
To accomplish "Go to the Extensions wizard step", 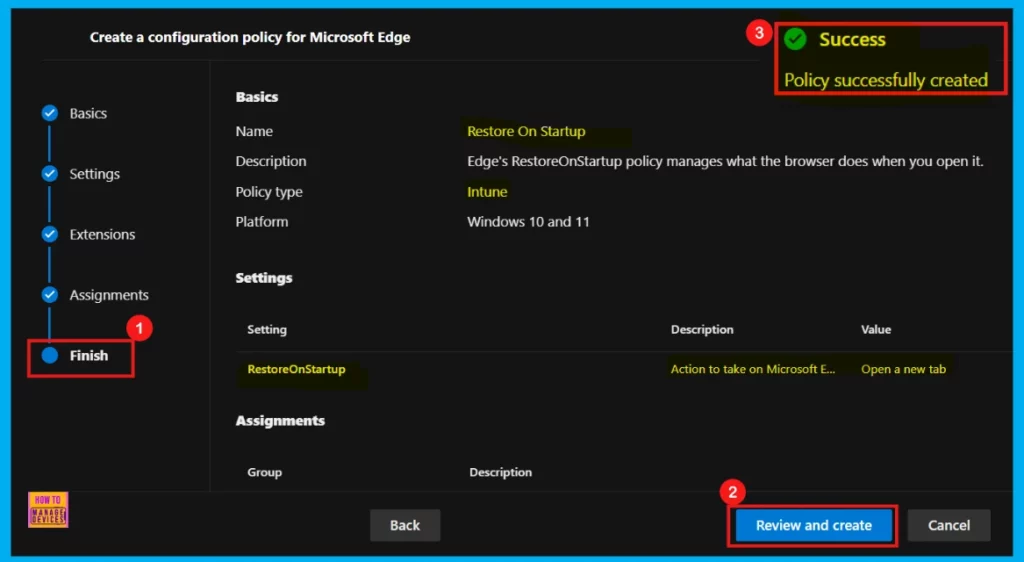I will pyautogui.click(x=103, y=234).
